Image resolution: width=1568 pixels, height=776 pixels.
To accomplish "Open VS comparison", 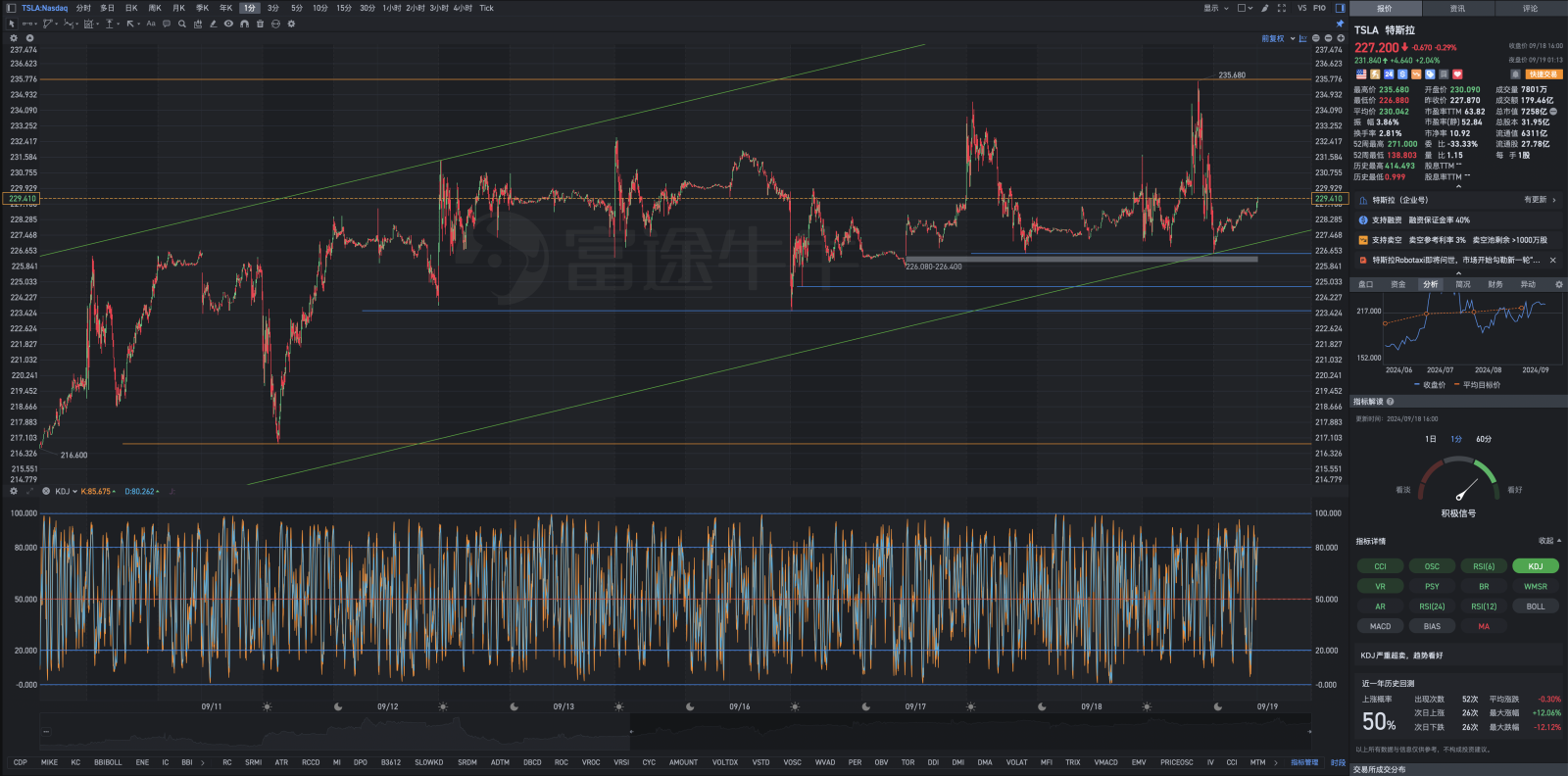I will coord(1302,8).
